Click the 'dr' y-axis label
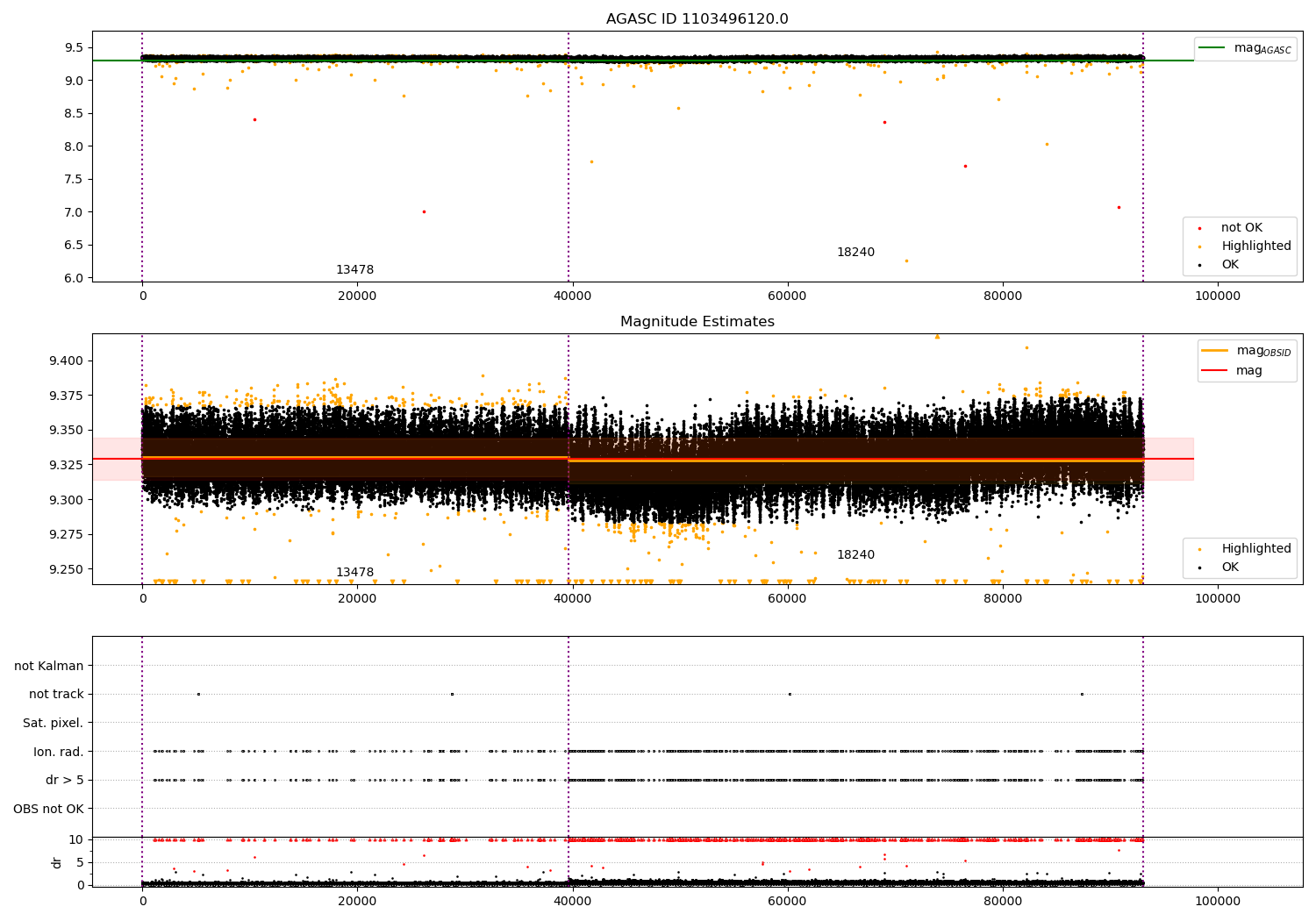This screenshot has width=1316, height=921. point(57,862)
